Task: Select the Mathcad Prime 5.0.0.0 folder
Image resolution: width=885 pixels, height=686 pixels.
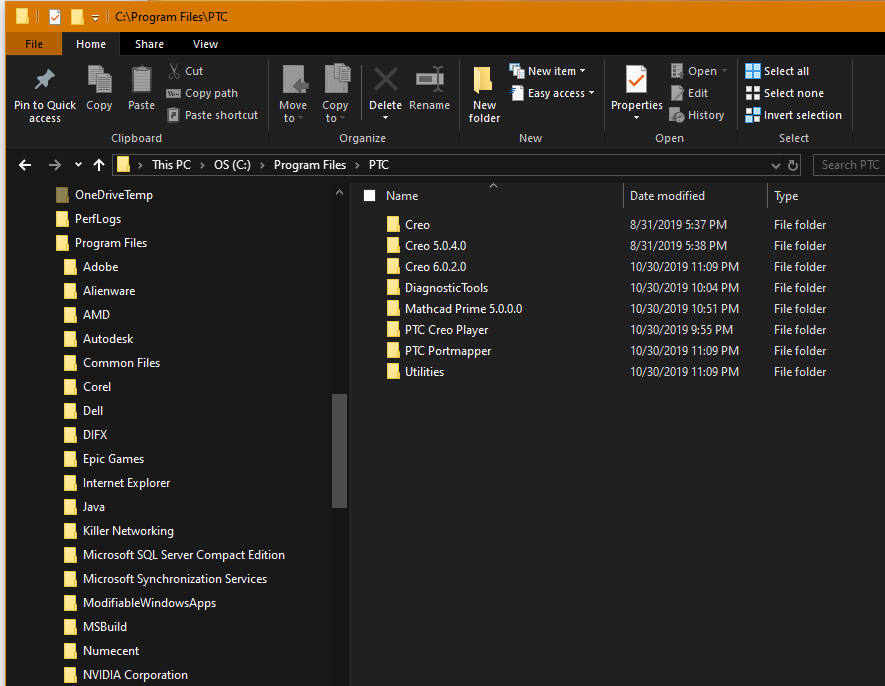Action: coord(462,309)
